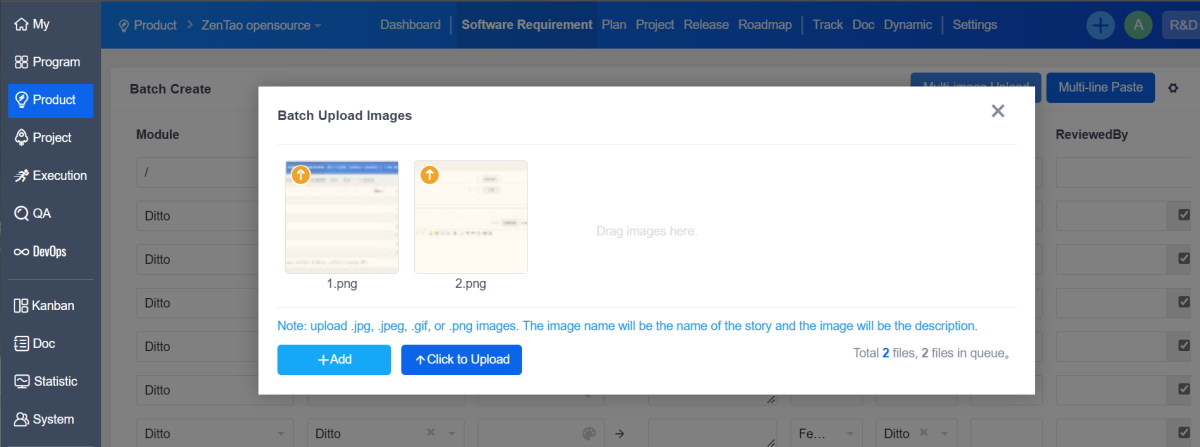
Task: Open the Execution sidebar section
Action: pyautogui.click(x=22, y=176)
